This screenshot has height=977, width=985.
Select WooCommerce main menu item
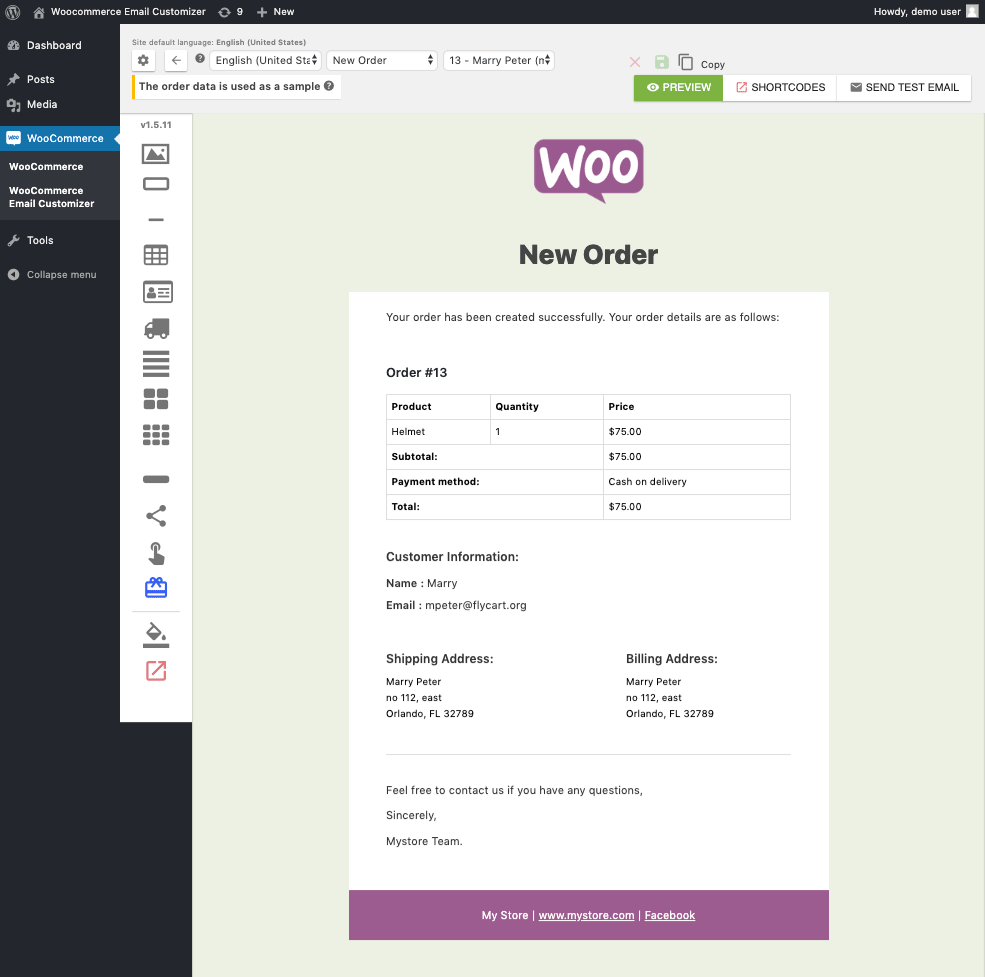pyautogui.click(x=60, y=138)
